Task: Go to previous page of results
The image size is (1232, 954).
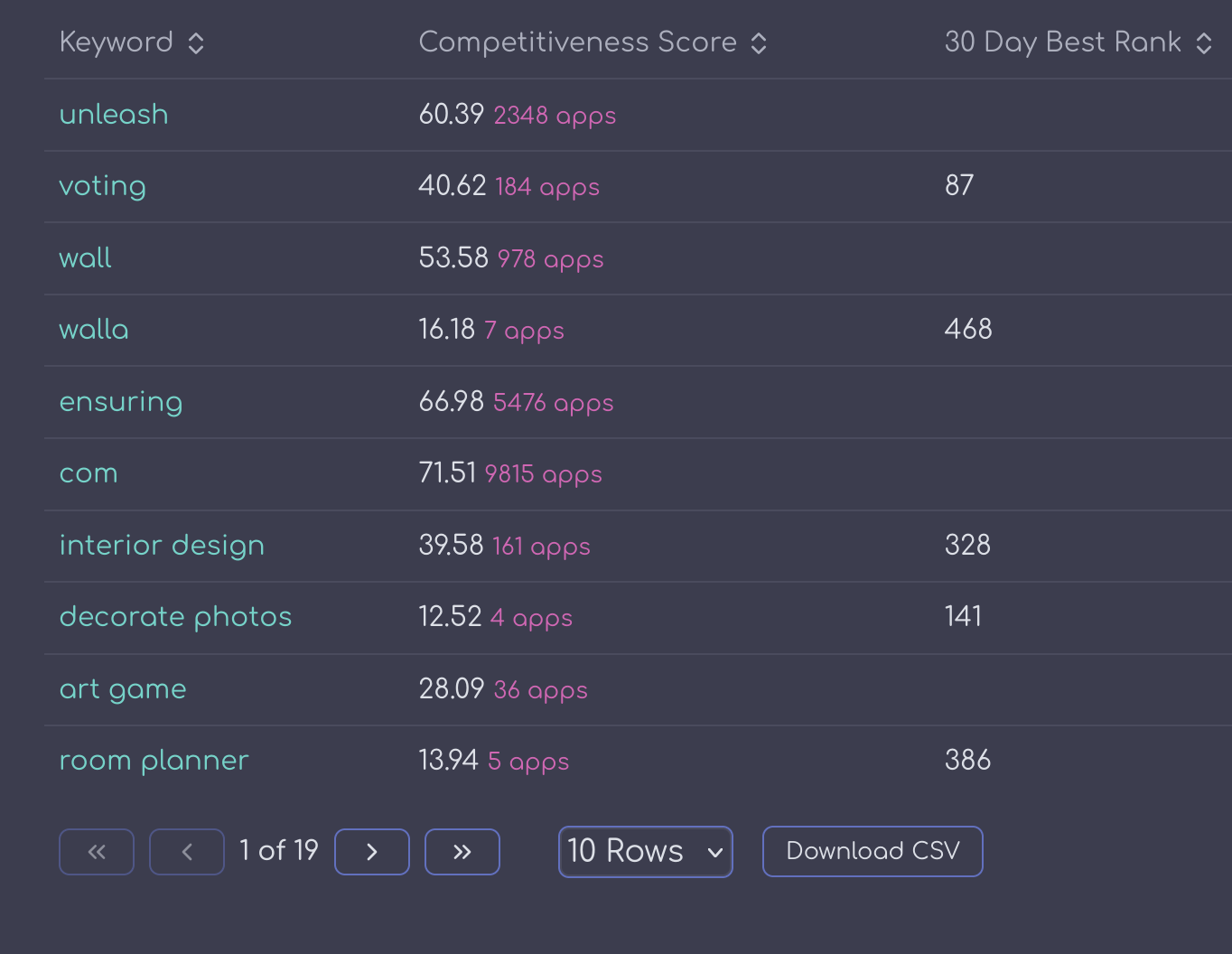Action: (187, 852)
